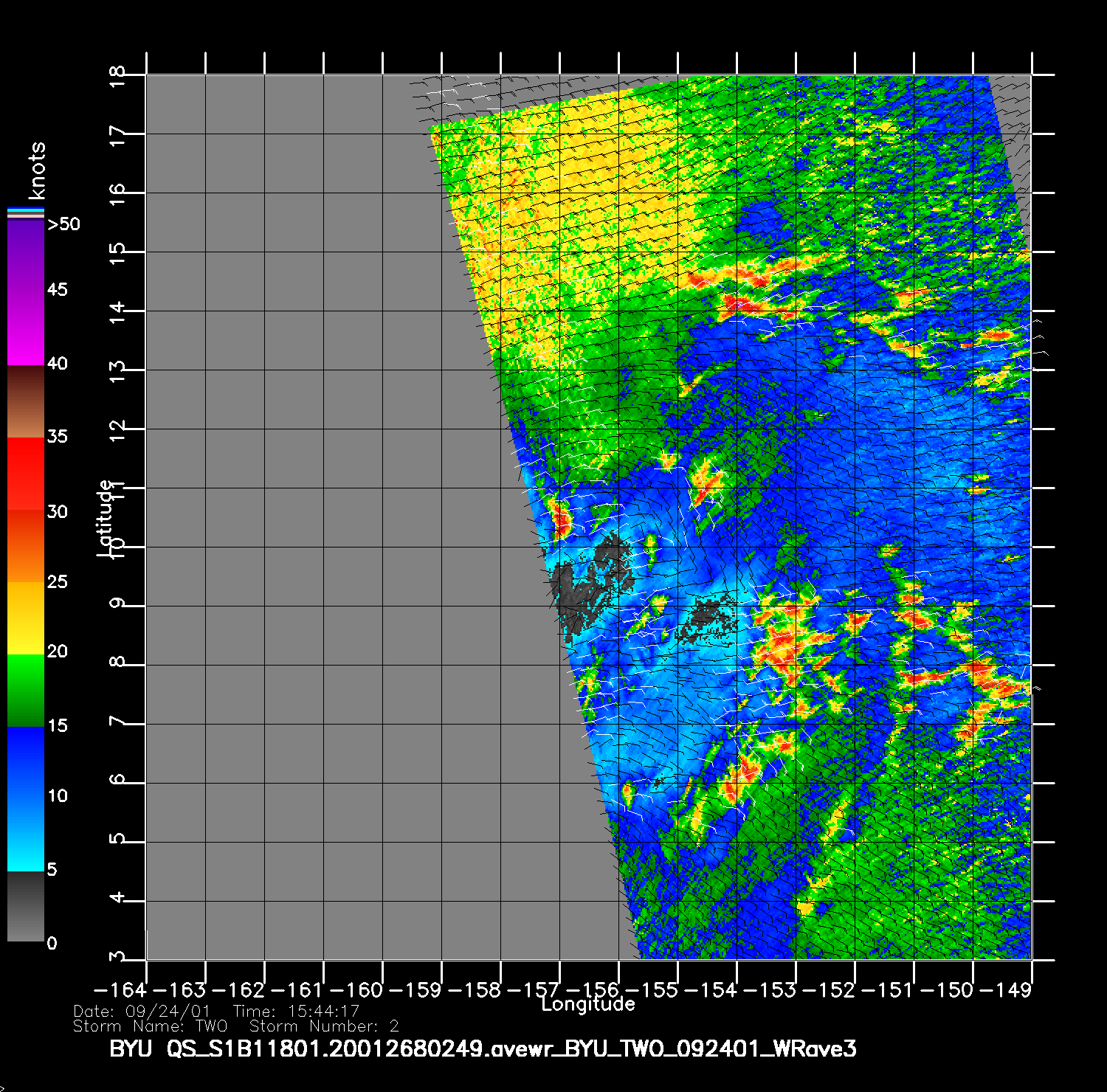The height and width of the screenshot is (1092, 1107).
Task: Select the BYU QS_S1B11801 filename title
Action: tap(483, 1049)
